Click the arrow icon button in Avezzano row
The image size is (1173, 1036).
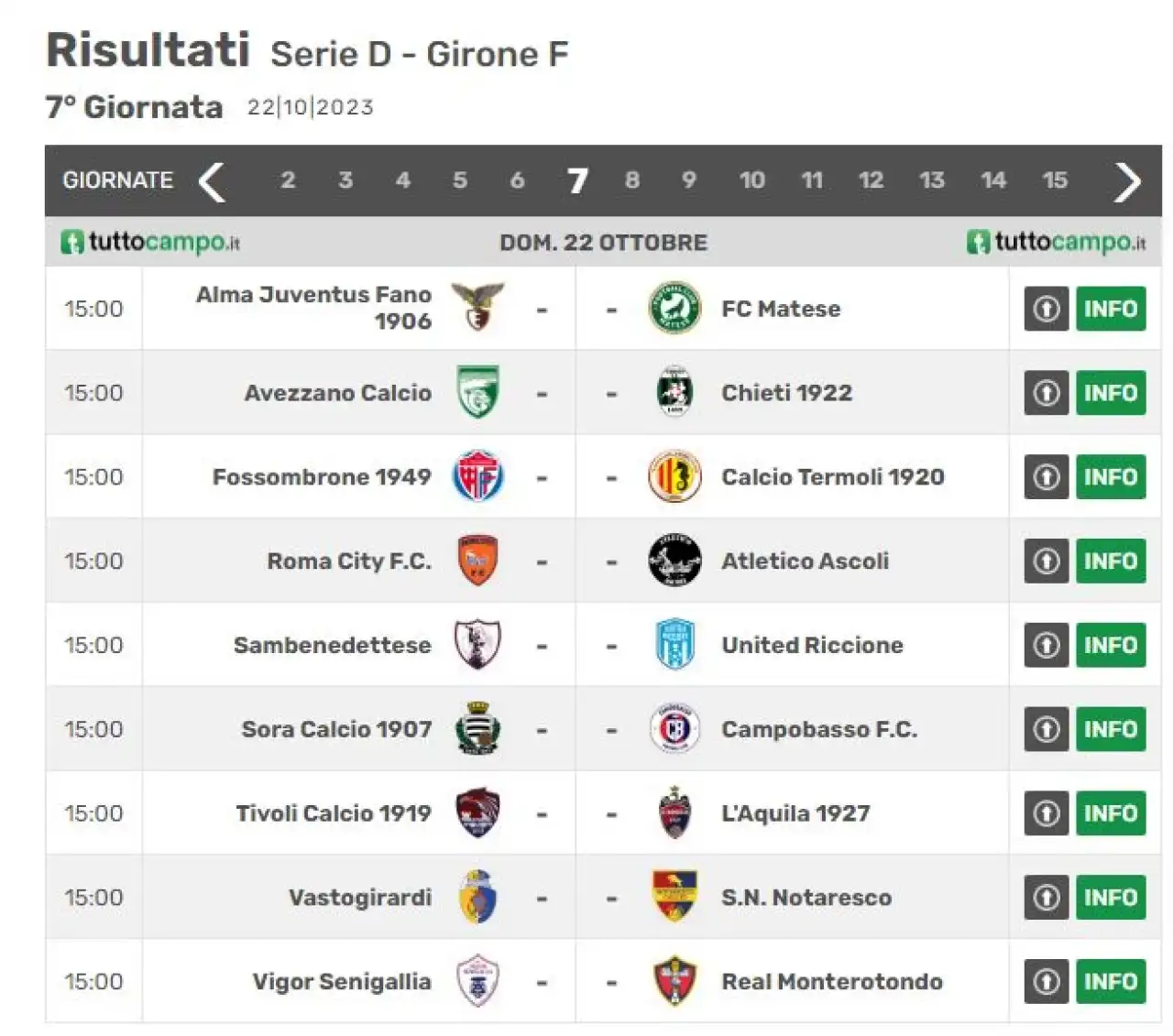1047,393
